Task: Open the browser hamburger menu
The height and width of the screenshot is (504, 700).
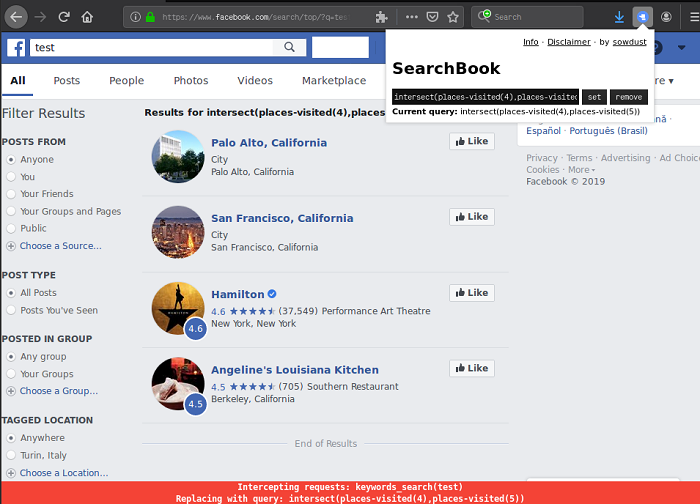Action: point(694,17)
